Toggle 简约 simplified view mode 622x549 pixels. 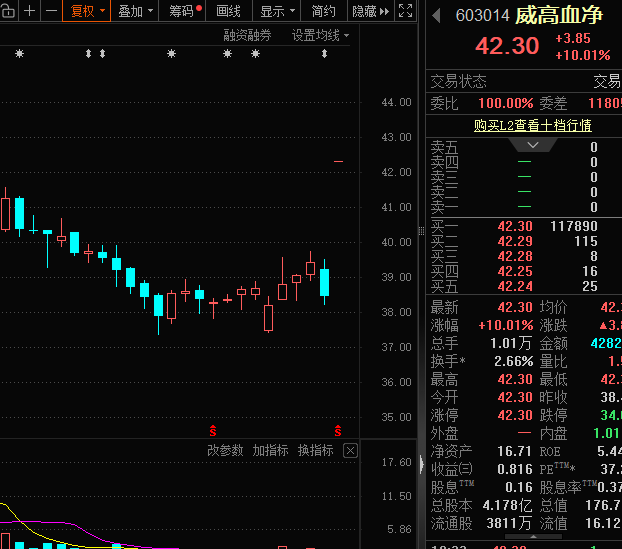[x=323, y=11]
